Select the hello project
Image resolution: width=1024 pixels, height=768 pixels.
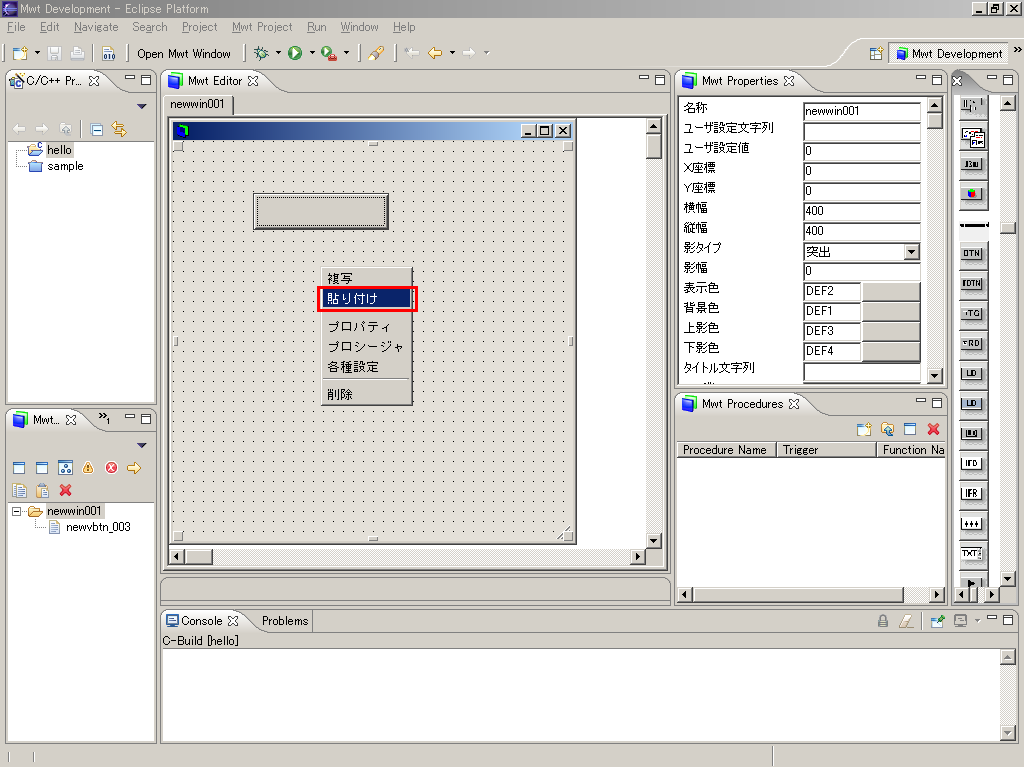point(59,150)
